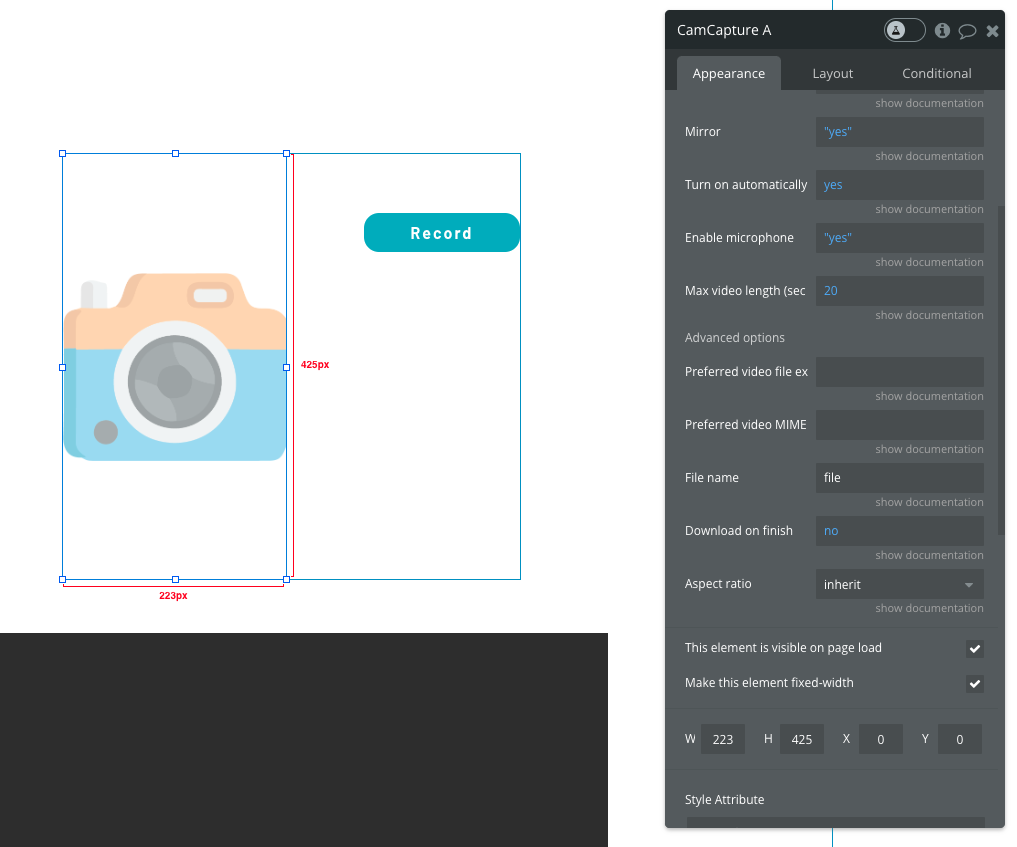Image resolution: width=1017 pixels, height=847 pixels.
Task: Close the CamCapture A property panel
Action: click(992, 30)
